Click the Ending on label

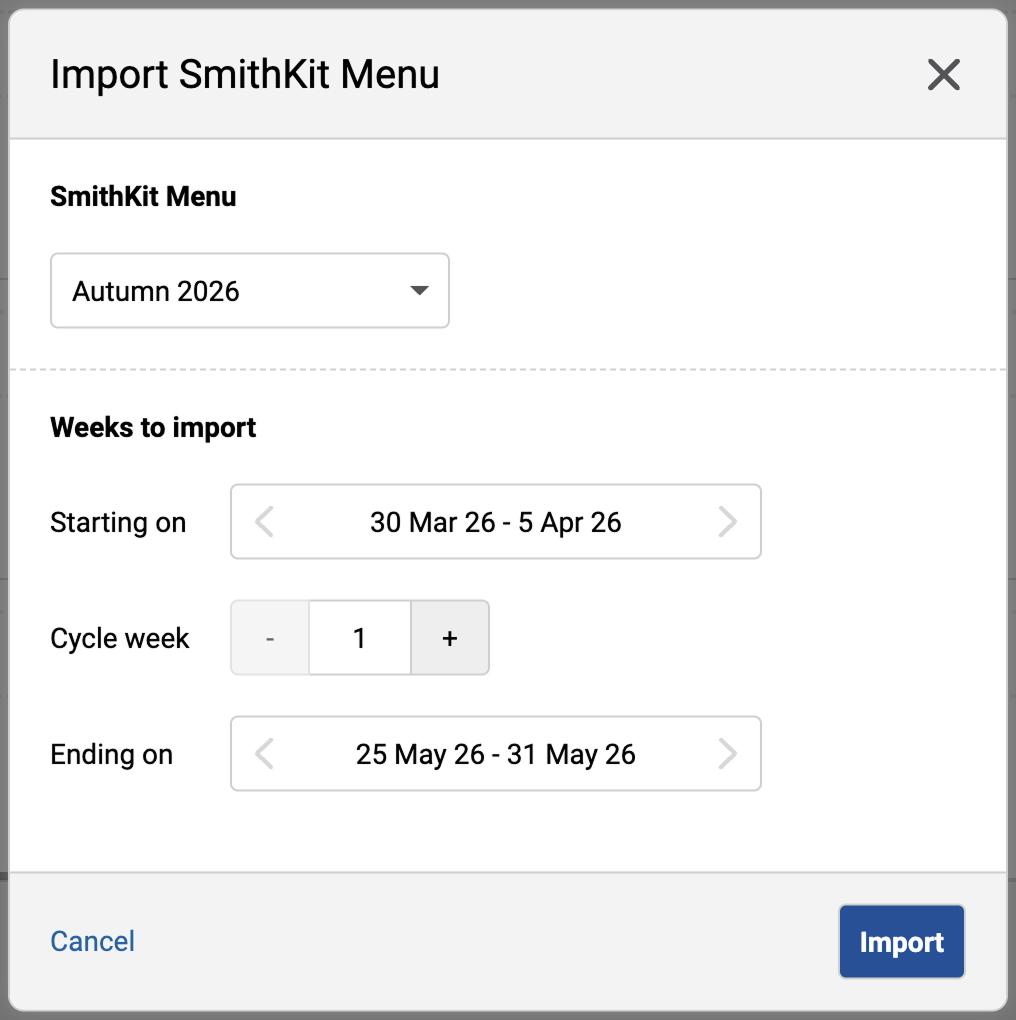112,754
